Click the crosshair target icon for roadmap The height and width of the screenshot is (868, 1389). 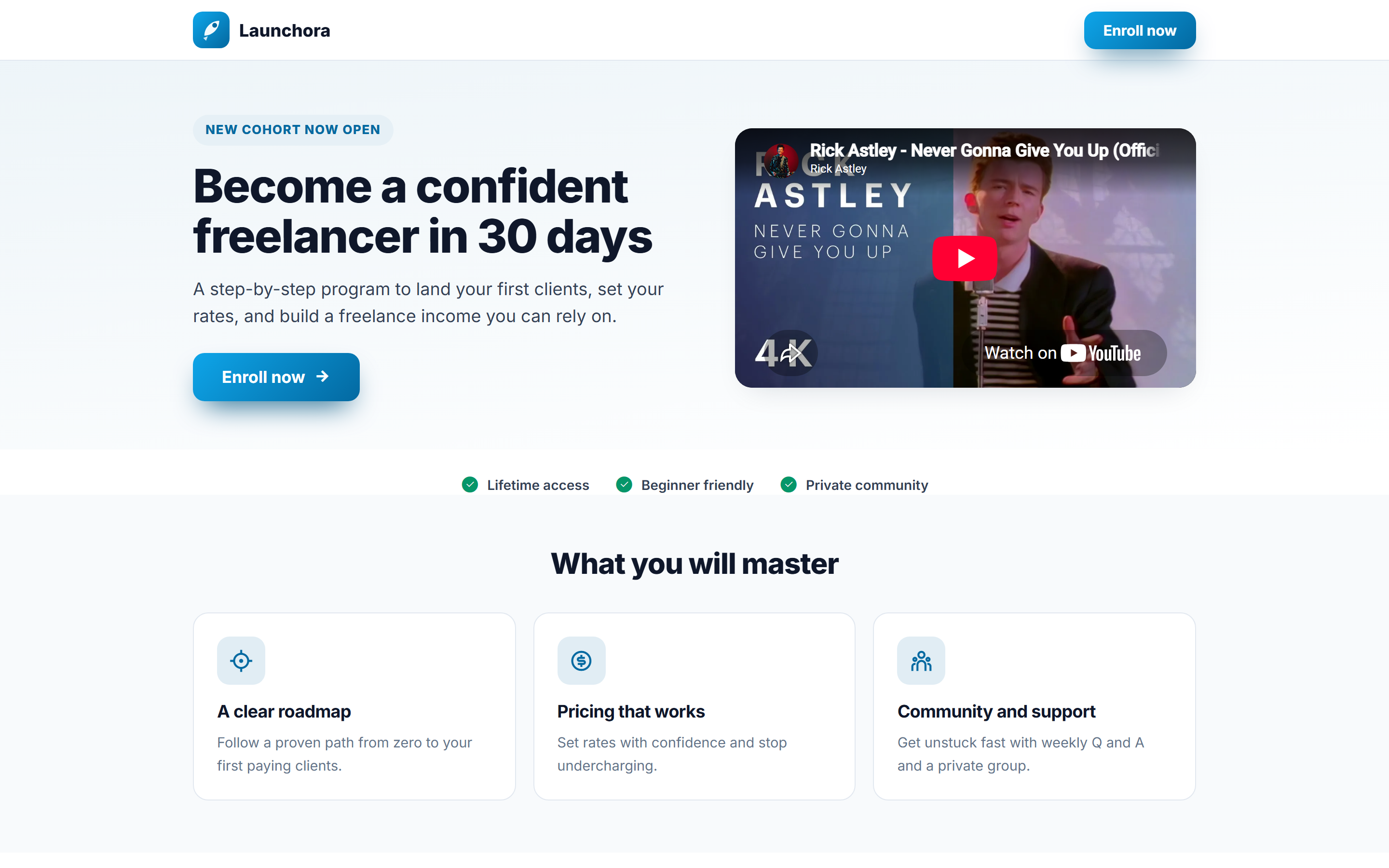click(x=241, y=660)
